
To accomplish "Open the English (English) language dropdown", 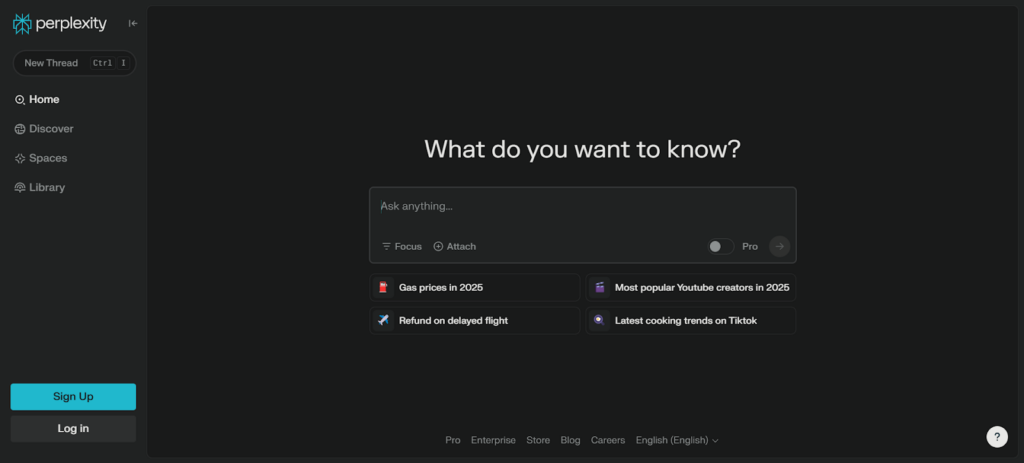I will click(x=677, y=441).
